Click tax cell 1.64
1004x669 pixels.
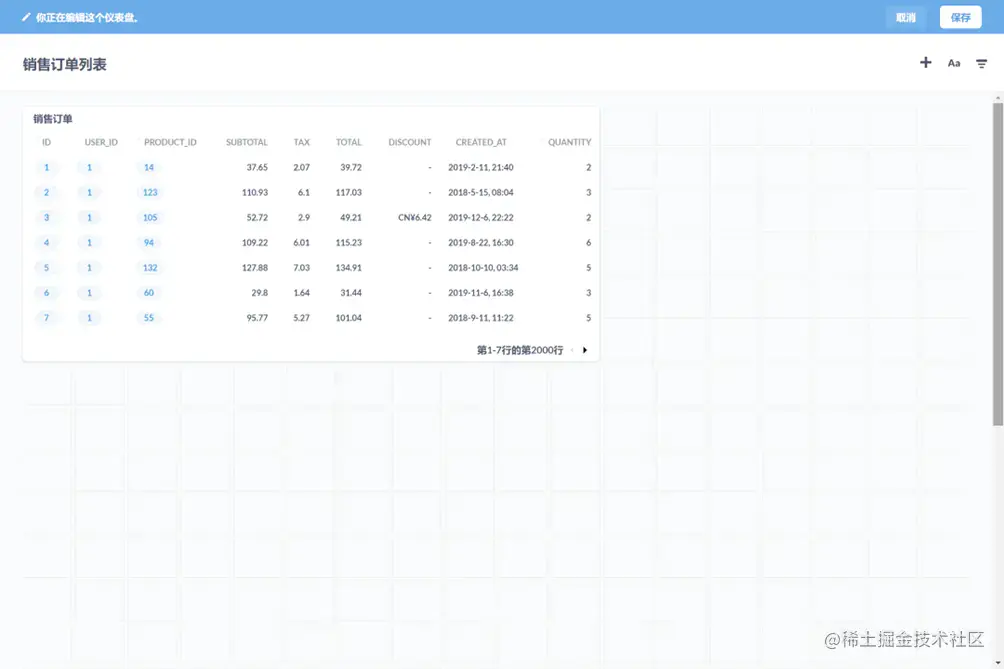302,293
